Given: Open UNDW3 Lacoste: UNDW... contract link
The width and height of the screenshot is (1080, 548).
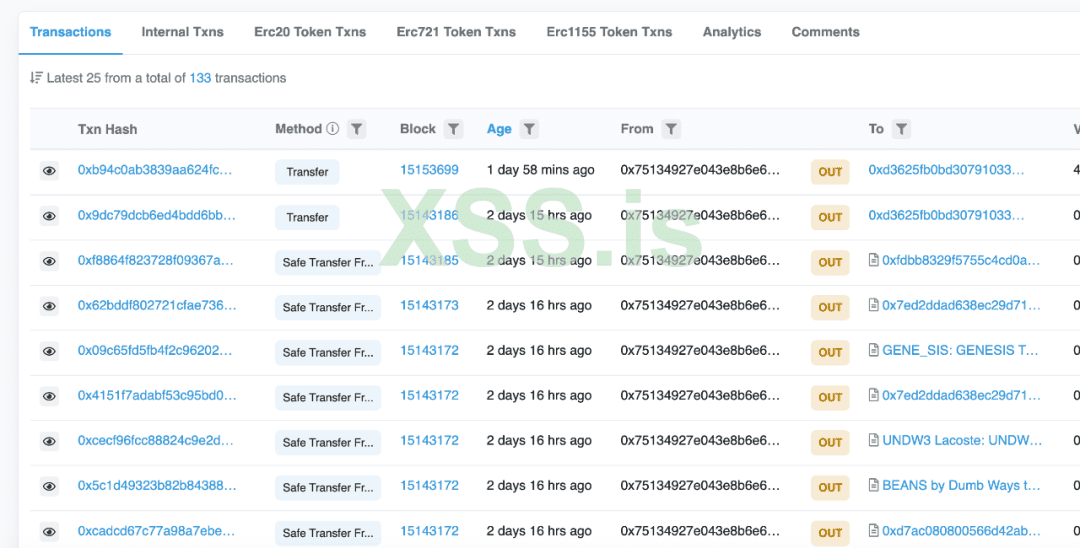Looking at the screenshot, I should tap(962, 441).
